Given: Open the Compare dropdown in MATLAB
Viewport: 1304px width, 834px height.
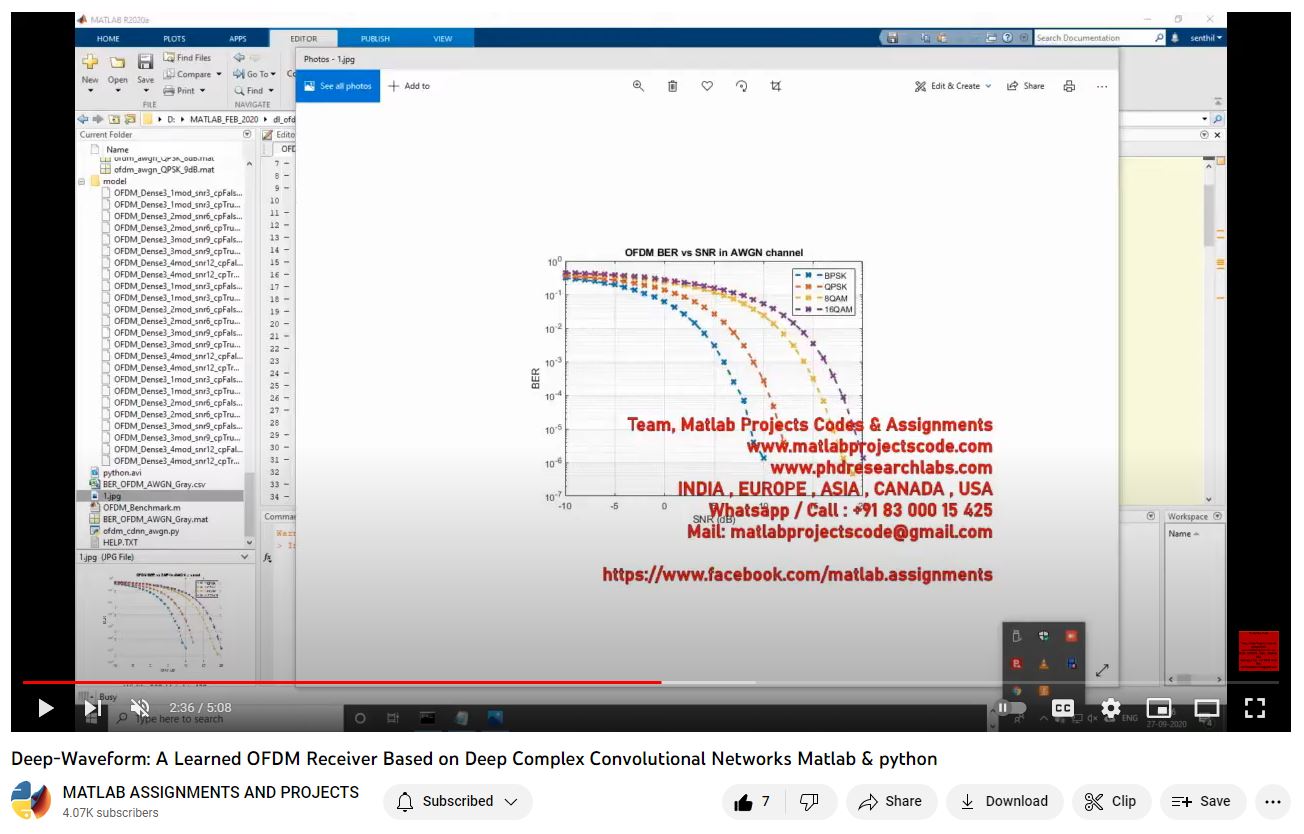Looking at the screenshot, I should point(192,74).
